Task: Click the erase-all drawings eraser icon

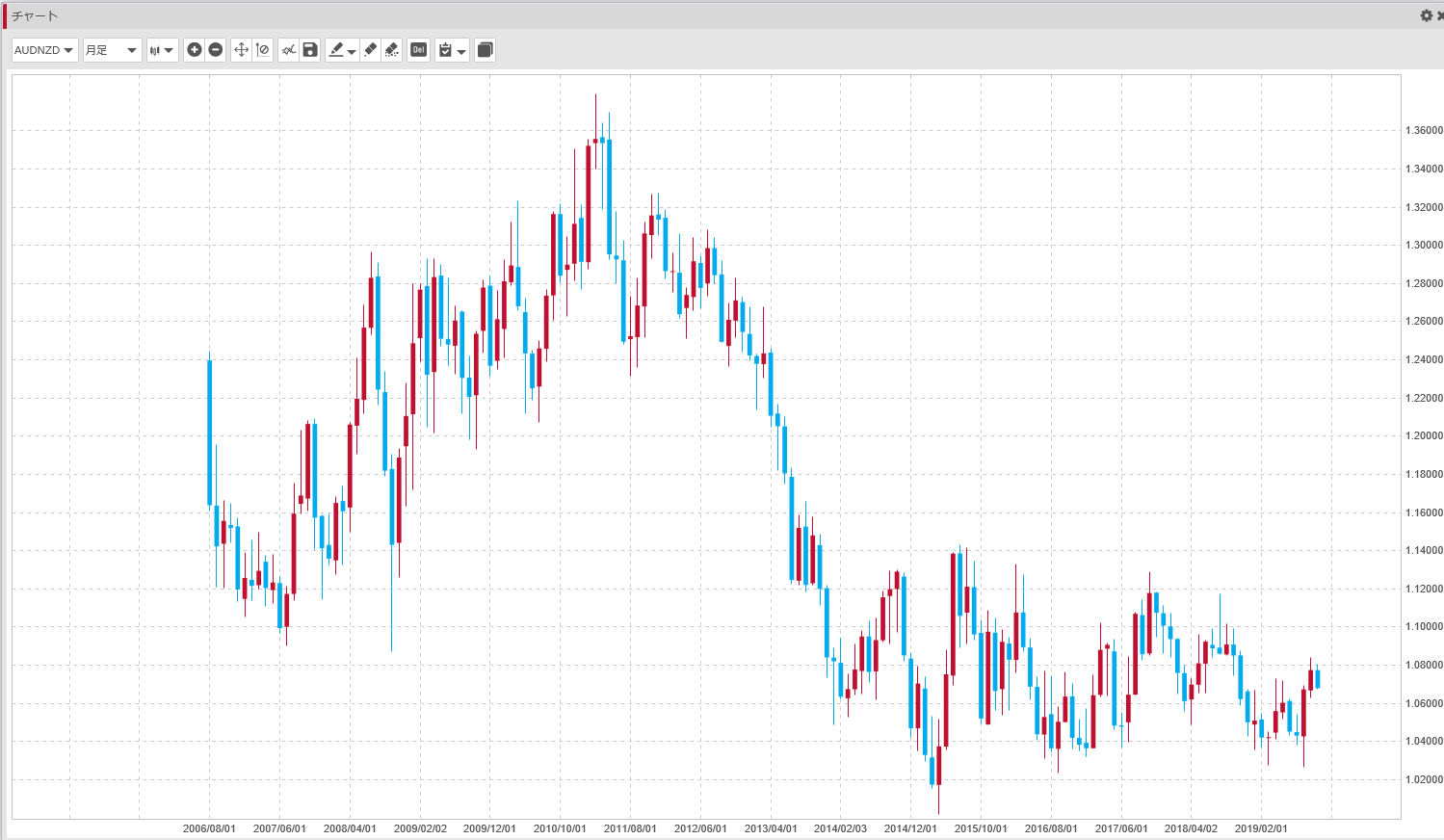Action: click(392, 50)
